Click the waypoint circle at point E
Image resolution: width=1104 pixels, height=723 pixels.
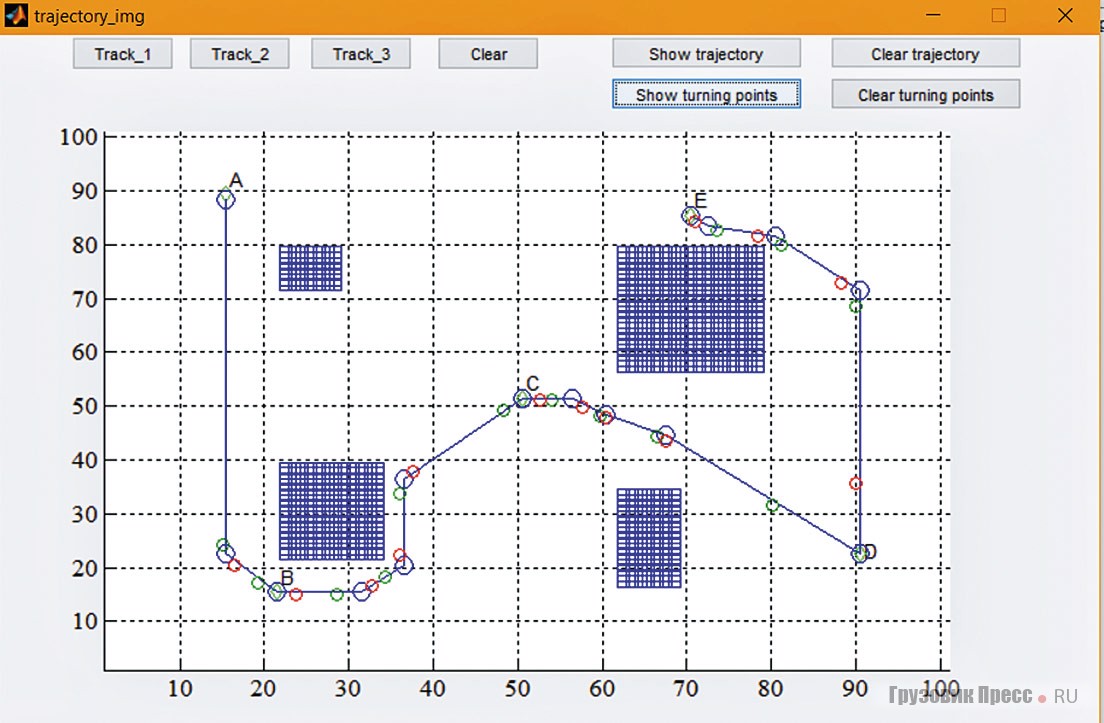pos(690,215)
